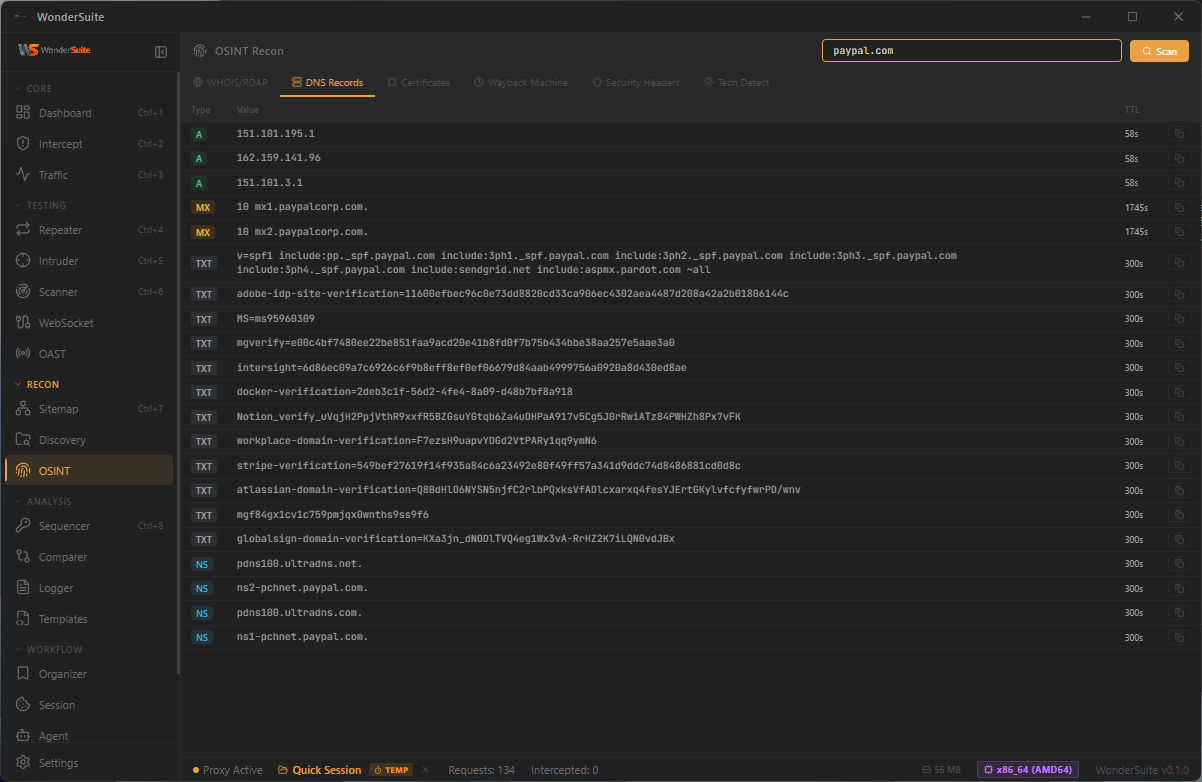Select the DNS Records tab
Screen dimensions: 1202x782
[x=327, y=83]
